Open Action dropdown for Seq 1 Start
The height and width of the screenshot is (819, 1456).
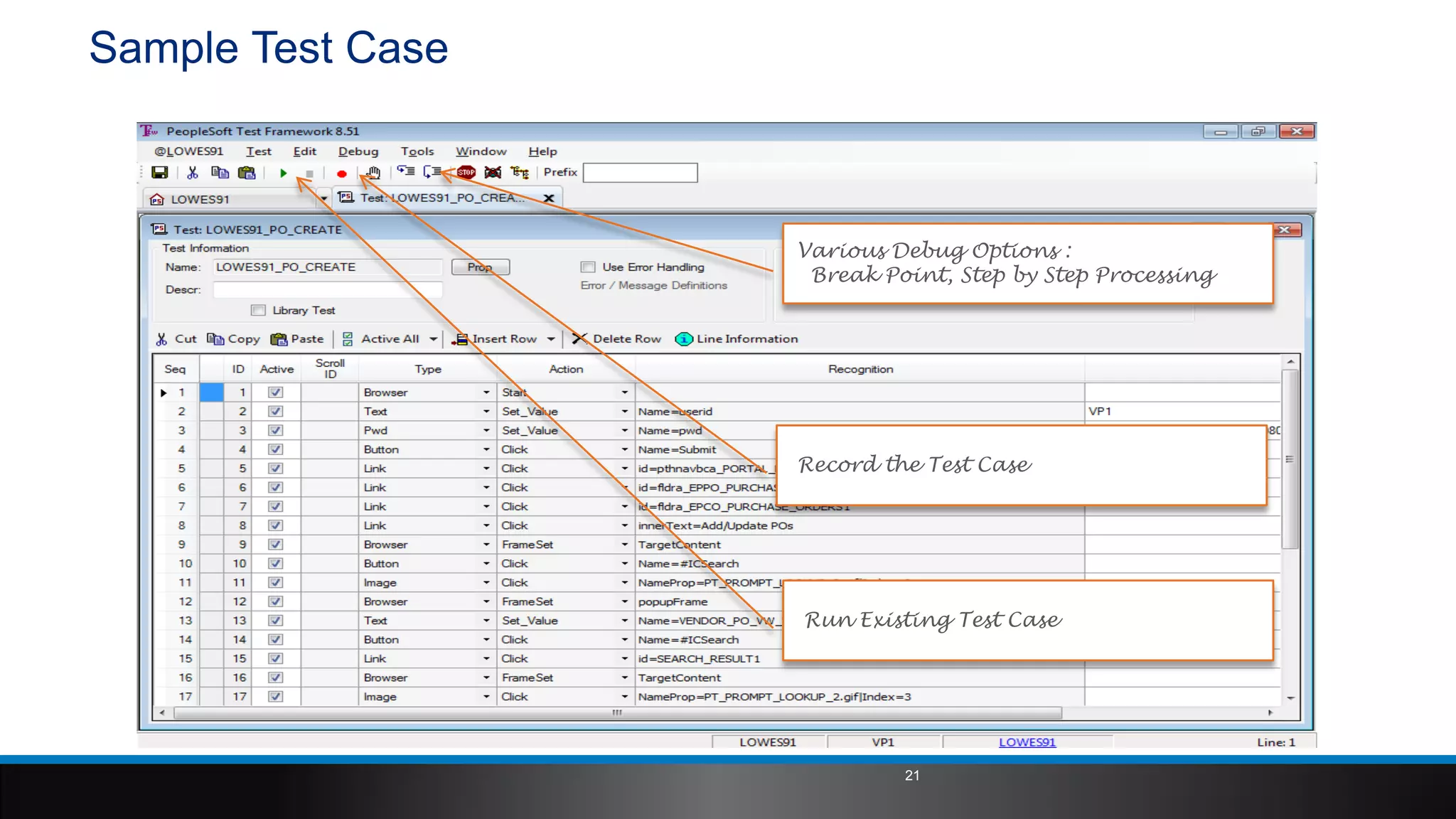[x=625, y=392]
